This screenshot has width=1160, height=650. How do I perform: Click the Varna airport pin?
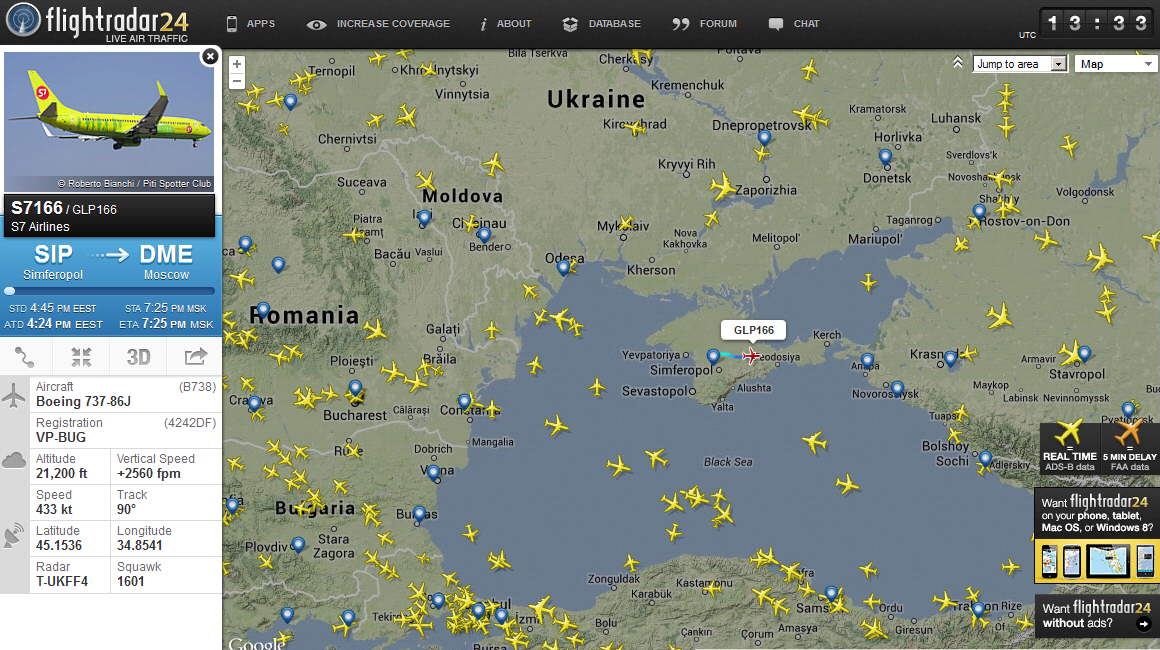(x=434, y=473)
